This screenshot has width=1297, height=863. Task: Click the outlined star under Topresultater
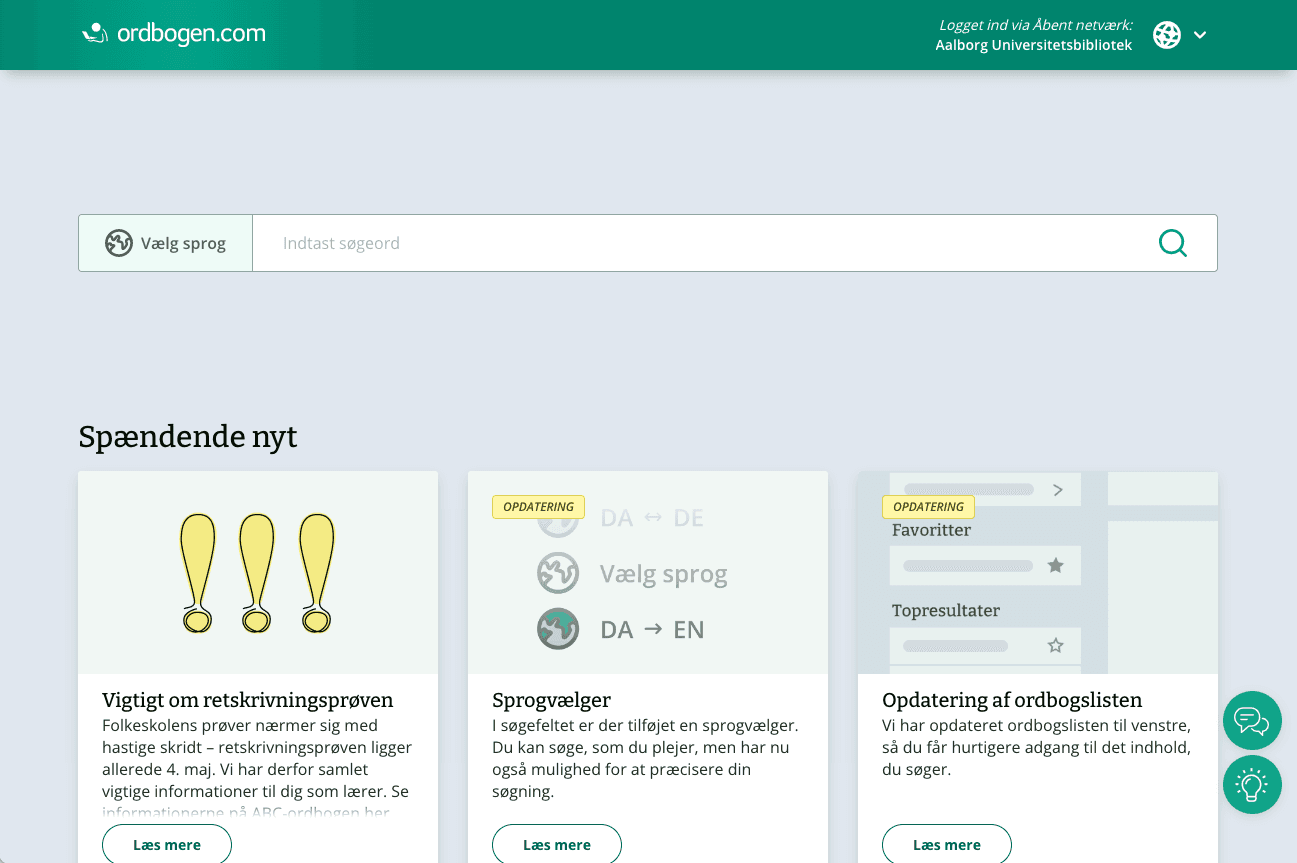click(x=1055, y=646)
